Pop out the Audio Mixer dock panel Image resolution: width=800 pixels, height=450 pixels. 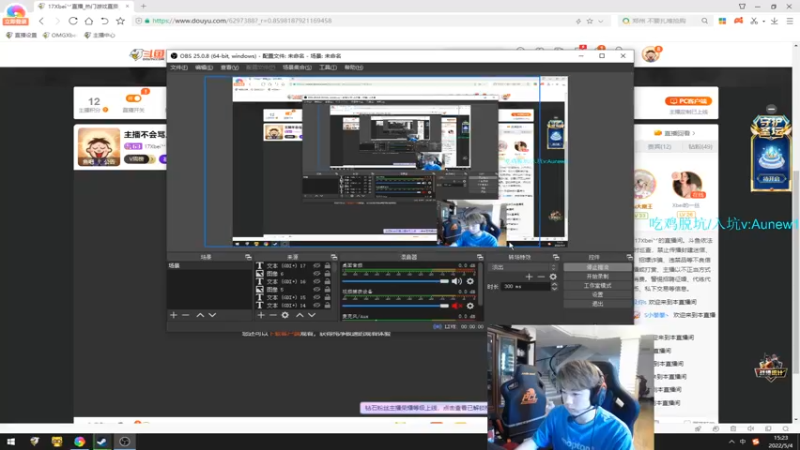click(x=480, y=257)
